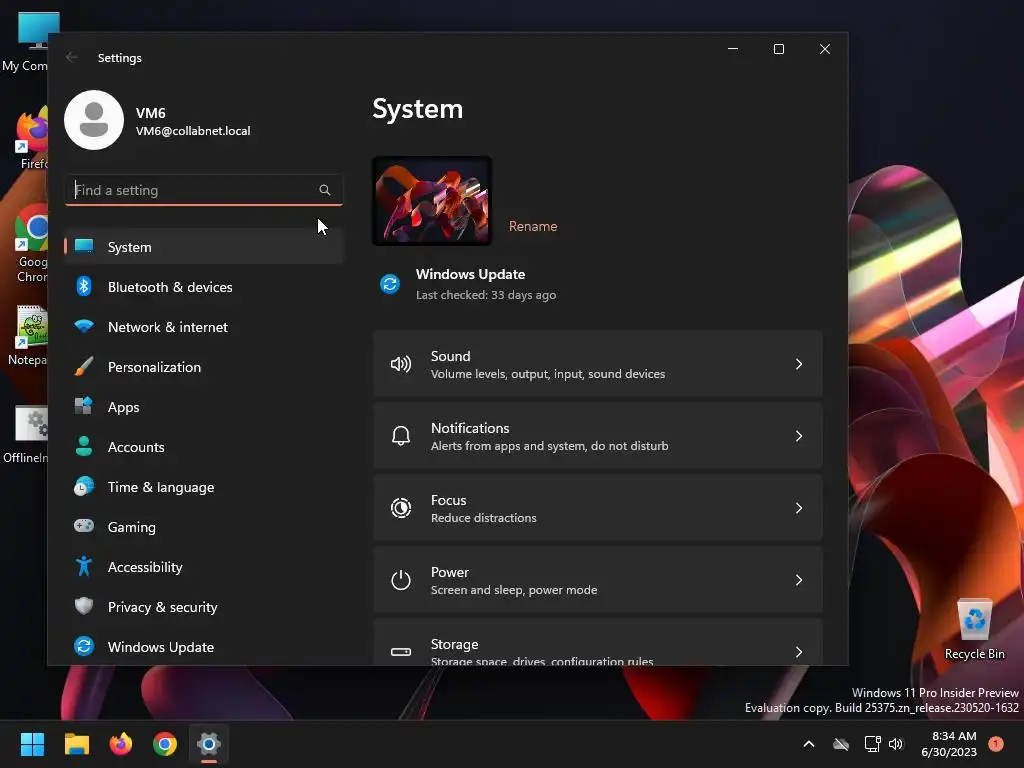The height and width of the screenshot is (768, 1024).
Task: Open Gaming settings
Action: click(204, 526)
